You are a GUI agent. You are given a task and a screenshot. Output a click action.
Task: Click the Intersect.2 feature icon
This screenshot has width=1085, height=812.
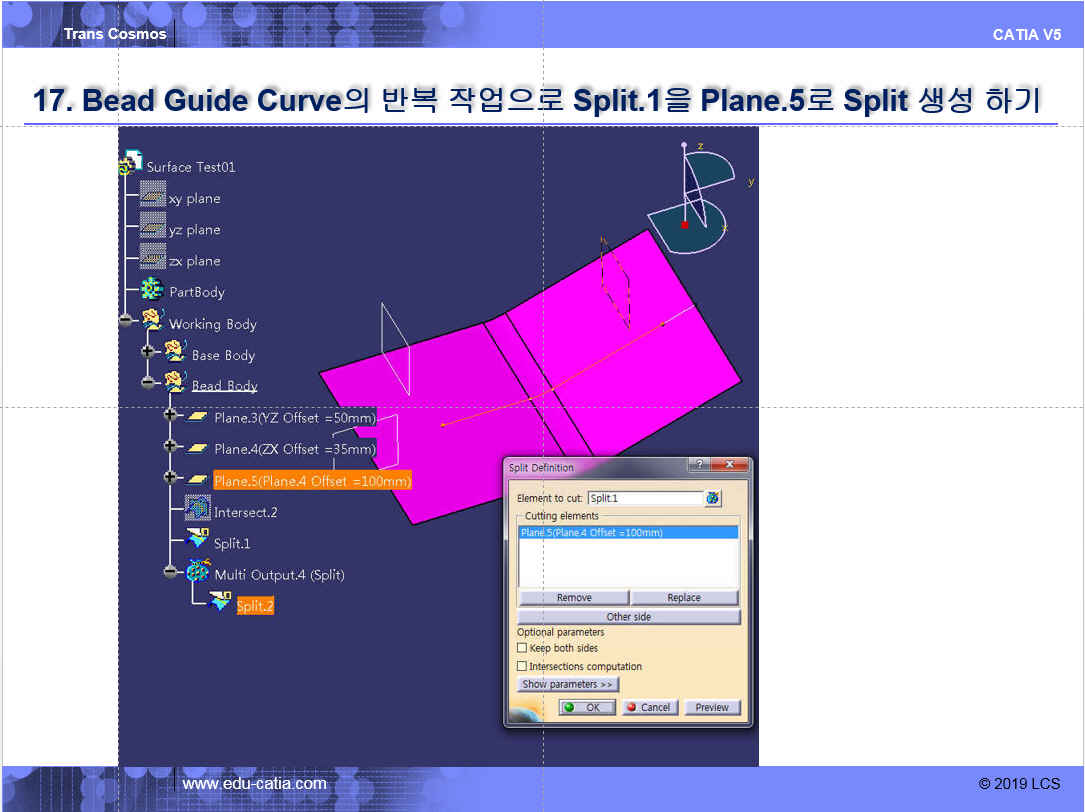tap(198, 509)
